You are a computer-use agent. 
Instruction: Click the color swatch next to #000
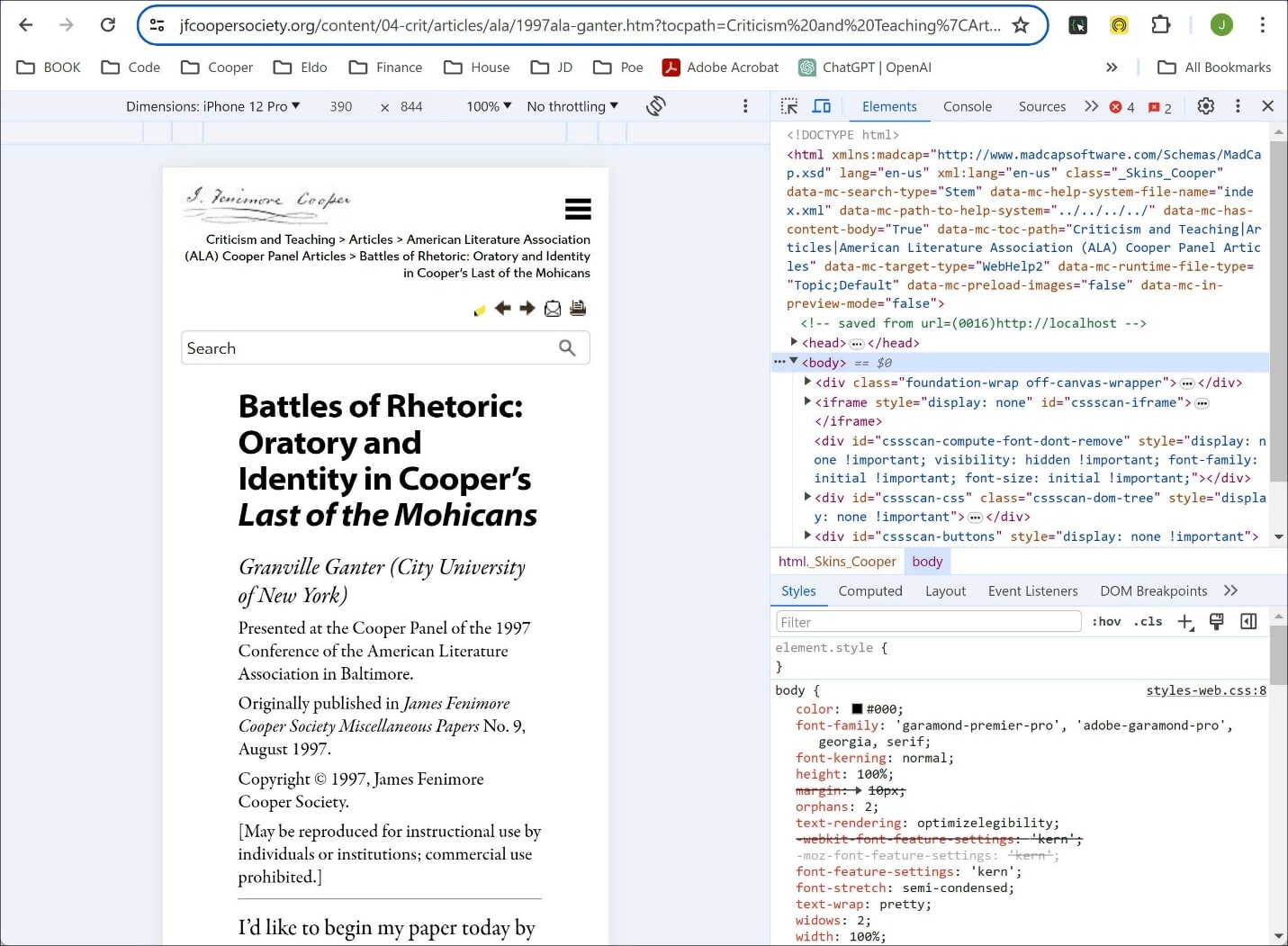pyautogui.click(x=858, y=709)
